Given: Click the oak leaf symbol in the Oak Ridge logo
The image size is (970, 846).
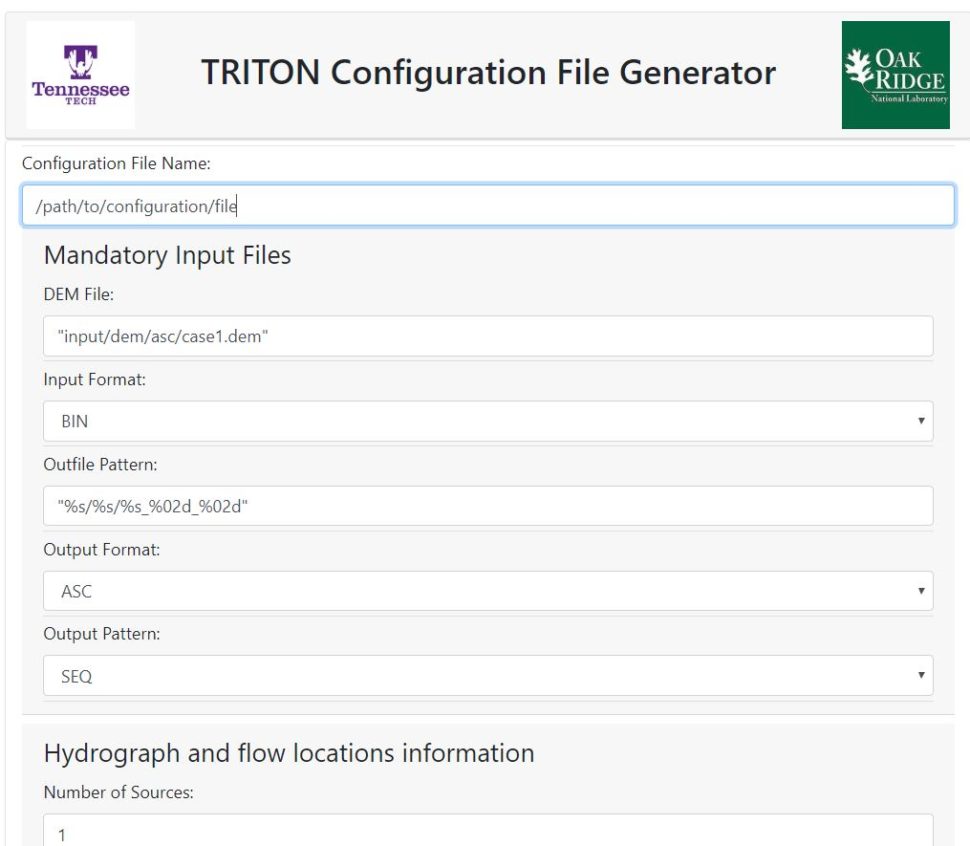Looking at the screenshot, I should click(x=858, y=65).
